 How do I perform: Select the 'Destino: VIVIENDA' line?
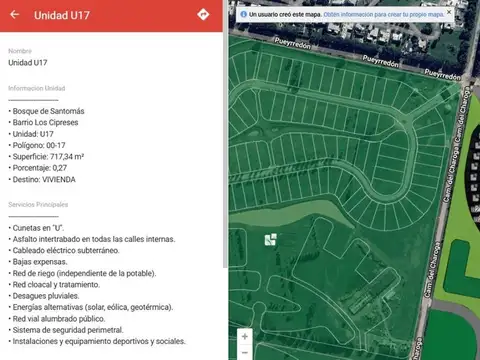coord(42,180)
